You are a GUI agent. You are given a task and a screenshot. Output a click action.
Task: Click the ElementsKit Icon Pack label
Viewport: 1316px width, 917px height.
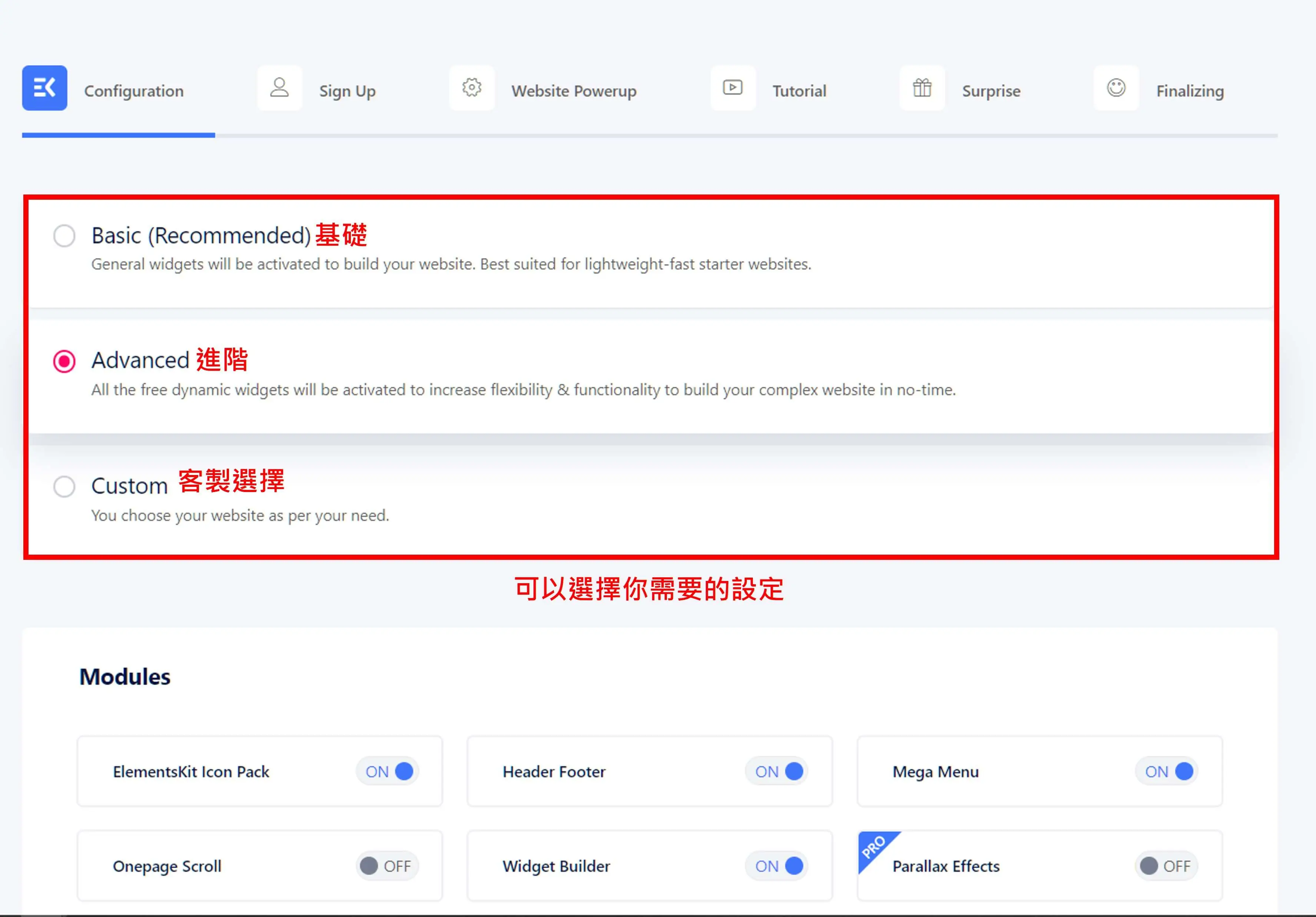191,772
